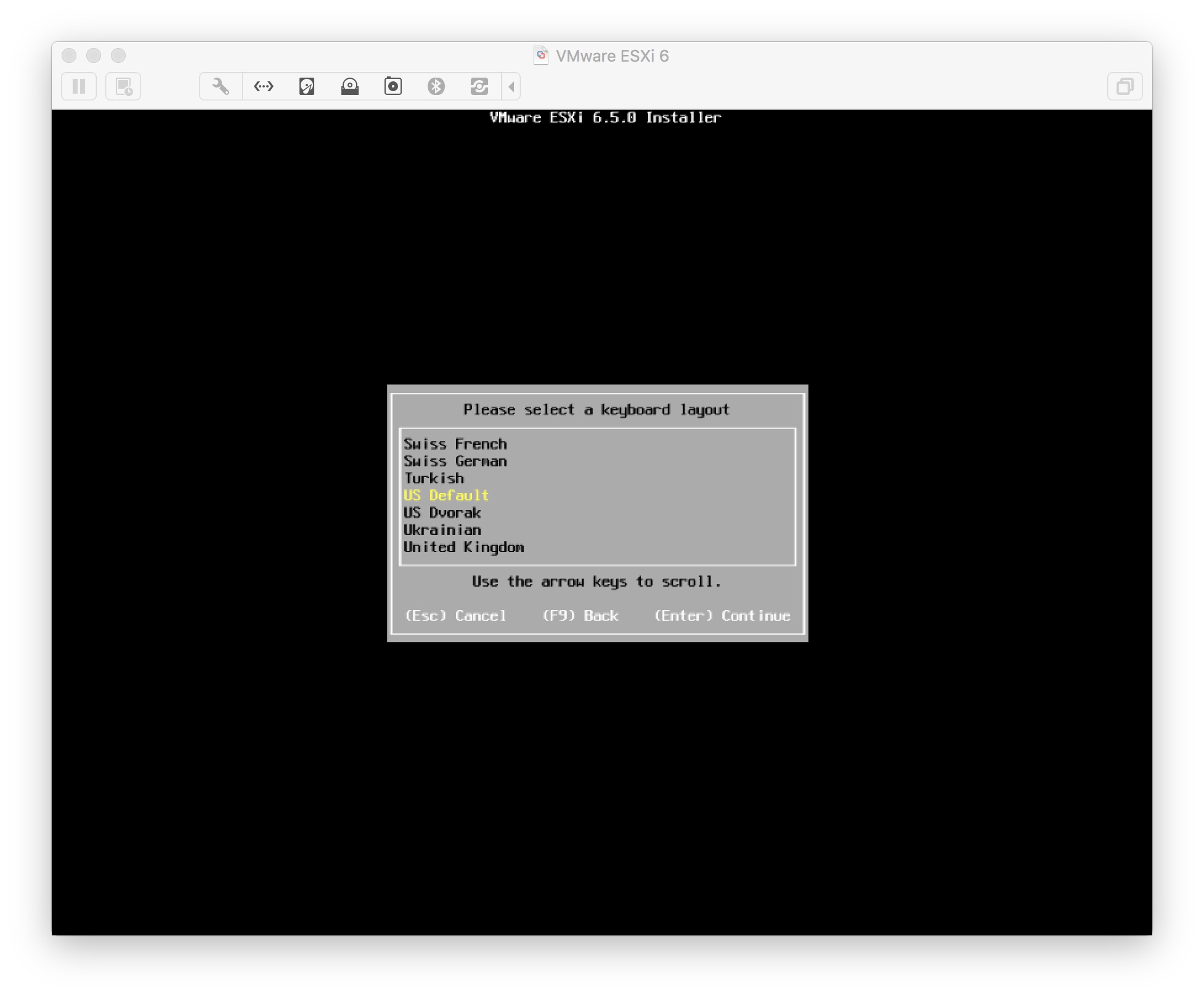
Task: Click the Bluetooth device icon
Action: 436,86
